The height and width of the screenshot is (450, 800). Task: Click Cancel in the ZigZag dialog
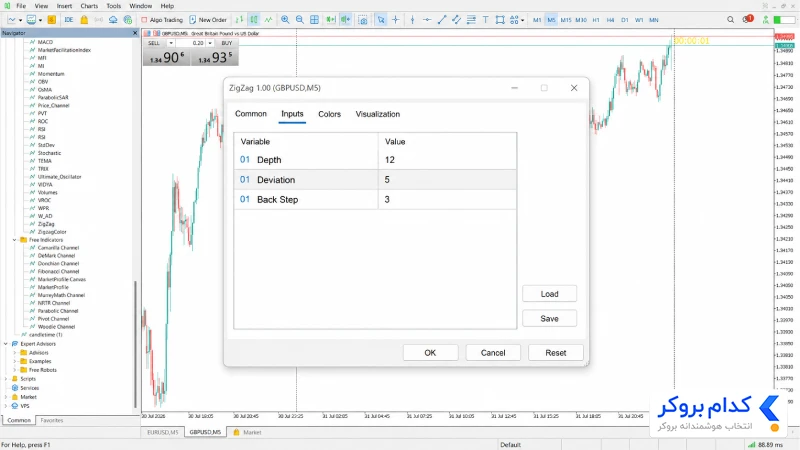tap(493, 353)
